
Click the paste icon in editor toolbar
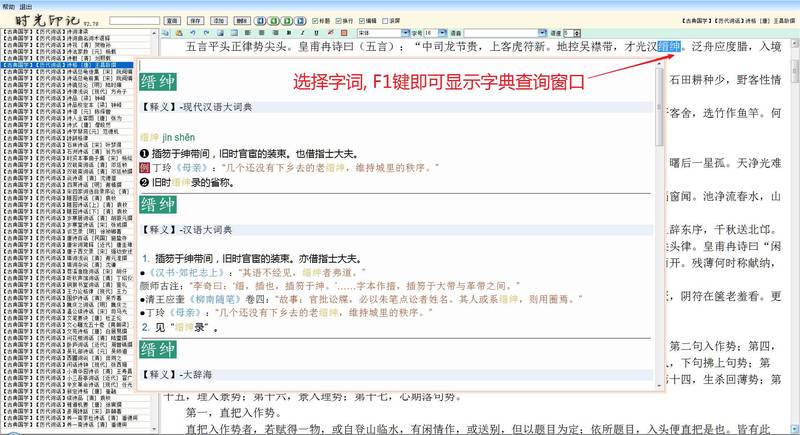tap(179, 33)
